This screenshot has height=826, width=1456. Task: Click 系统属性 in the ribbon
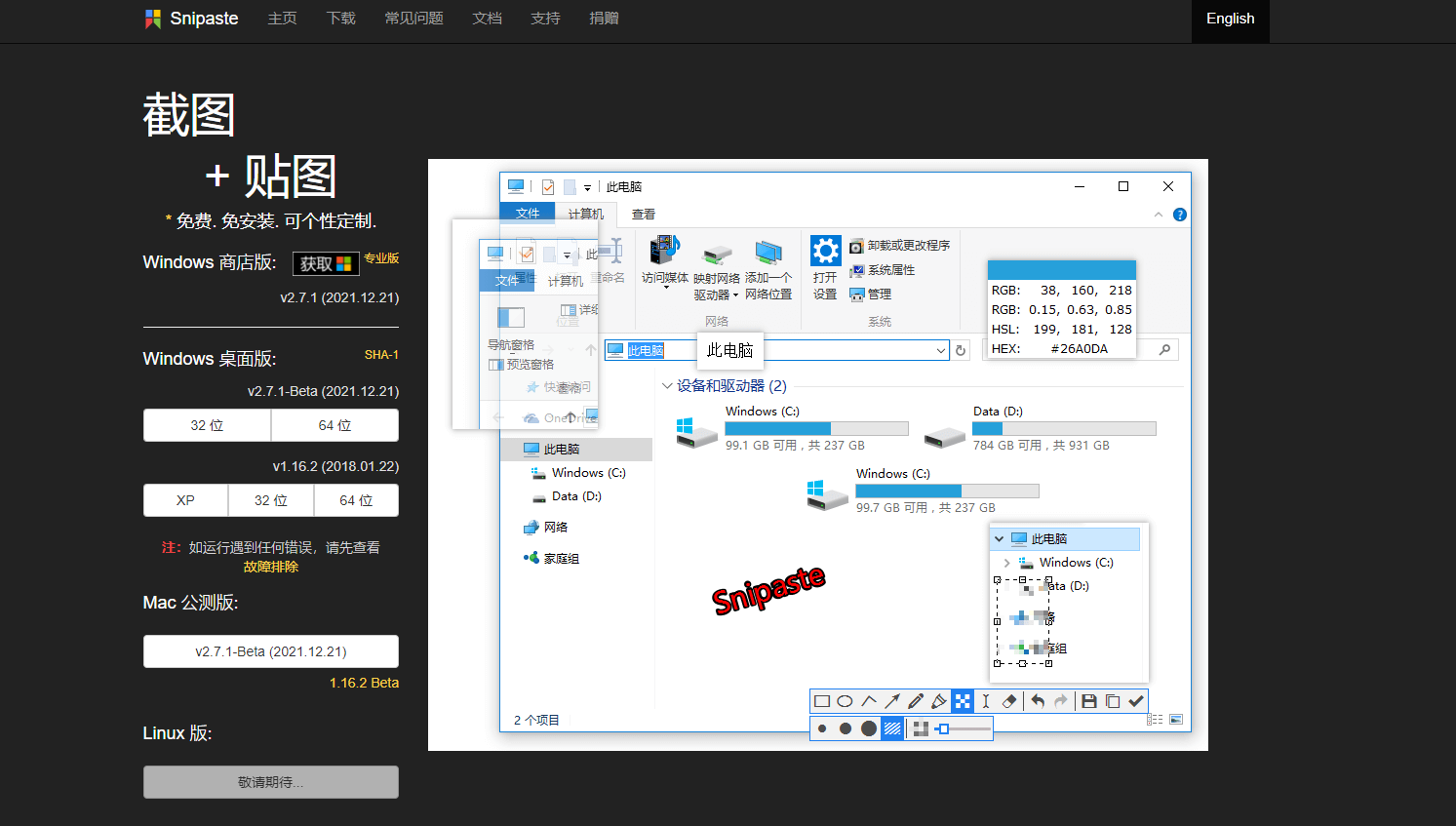(x=882, y=270)
